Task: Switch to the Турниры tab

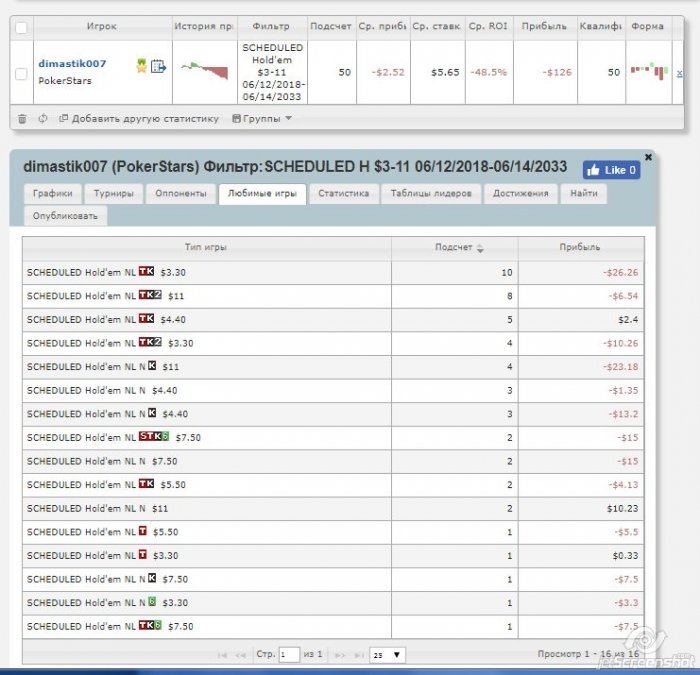Action: tap(114, 194)
